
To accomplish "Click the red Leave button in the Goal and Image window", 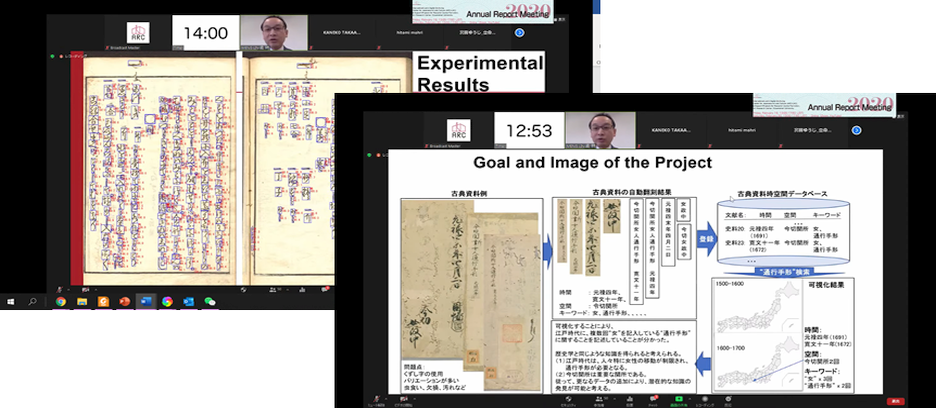I will [x=895, y=401].
